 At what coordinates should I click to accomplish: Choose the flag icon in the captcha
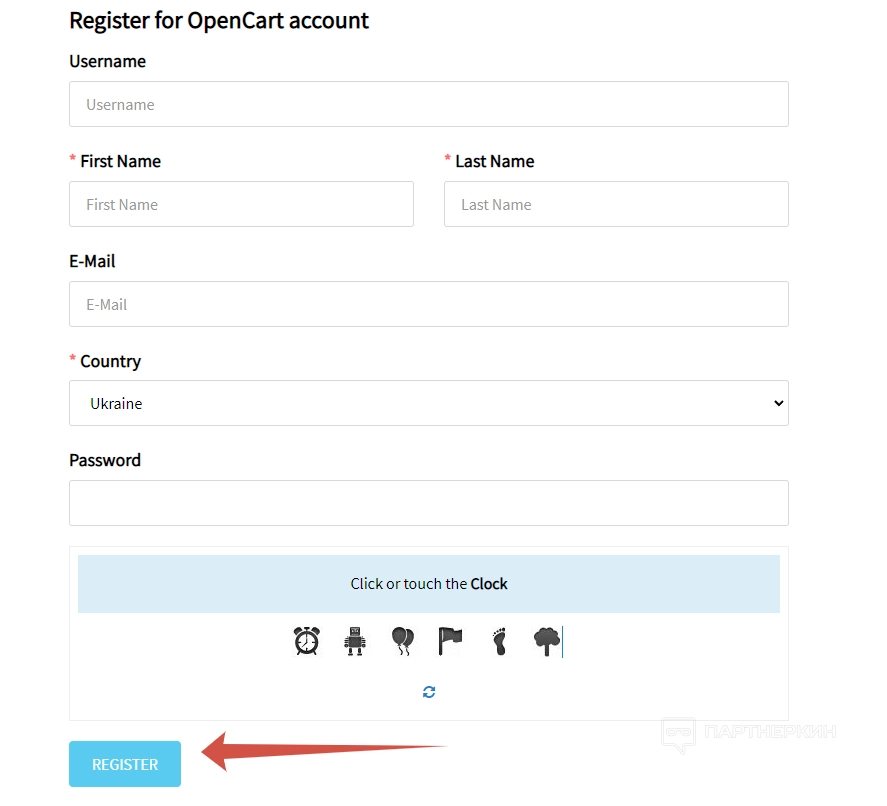[450, 640]
